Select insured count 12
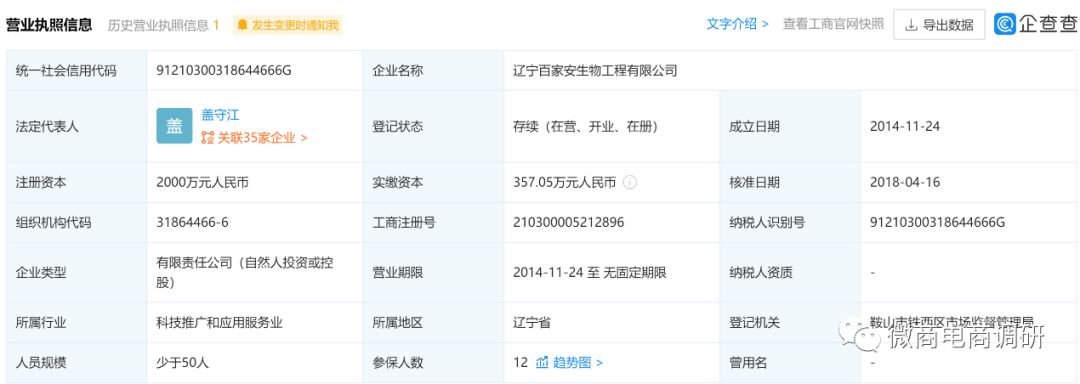This screenshot has height=384, width=1080. (x=520, y=363)
